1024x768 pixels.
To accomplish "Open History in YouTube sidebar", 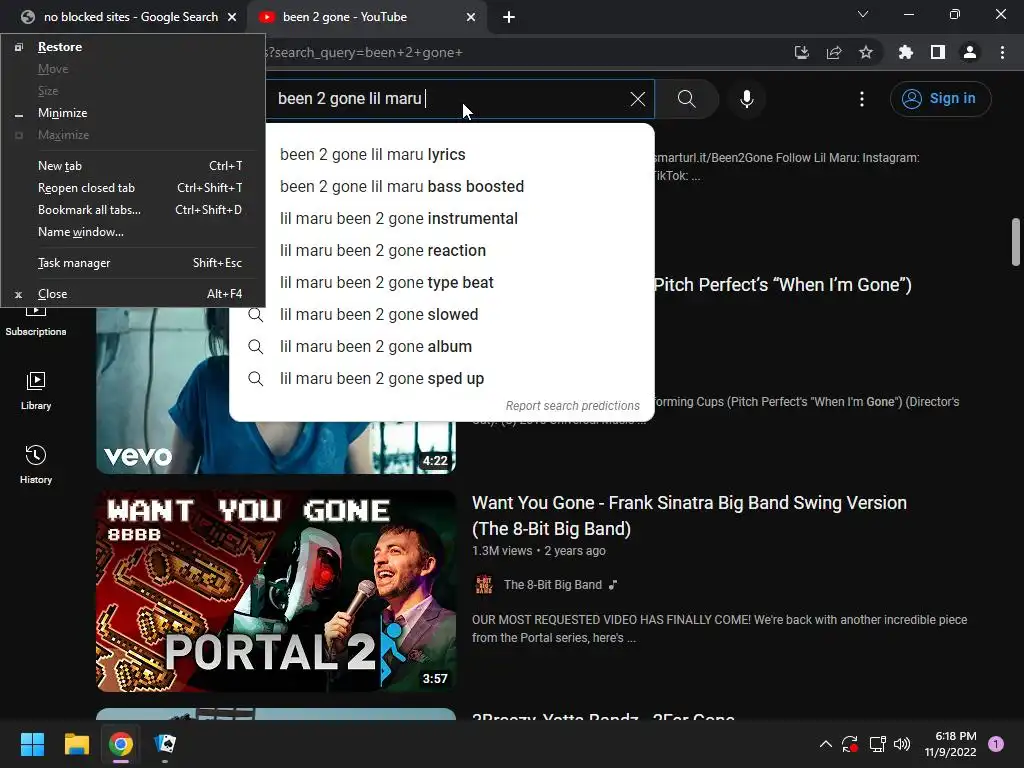I will pos(36,464).
